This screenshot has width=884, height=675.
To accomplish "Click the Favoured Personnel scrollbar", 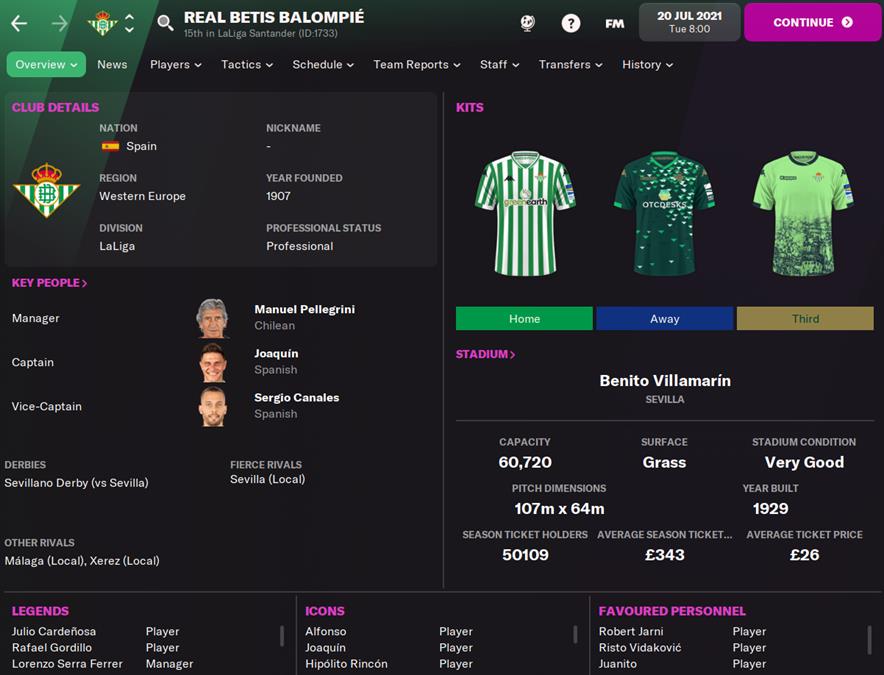I will point(869,639).
